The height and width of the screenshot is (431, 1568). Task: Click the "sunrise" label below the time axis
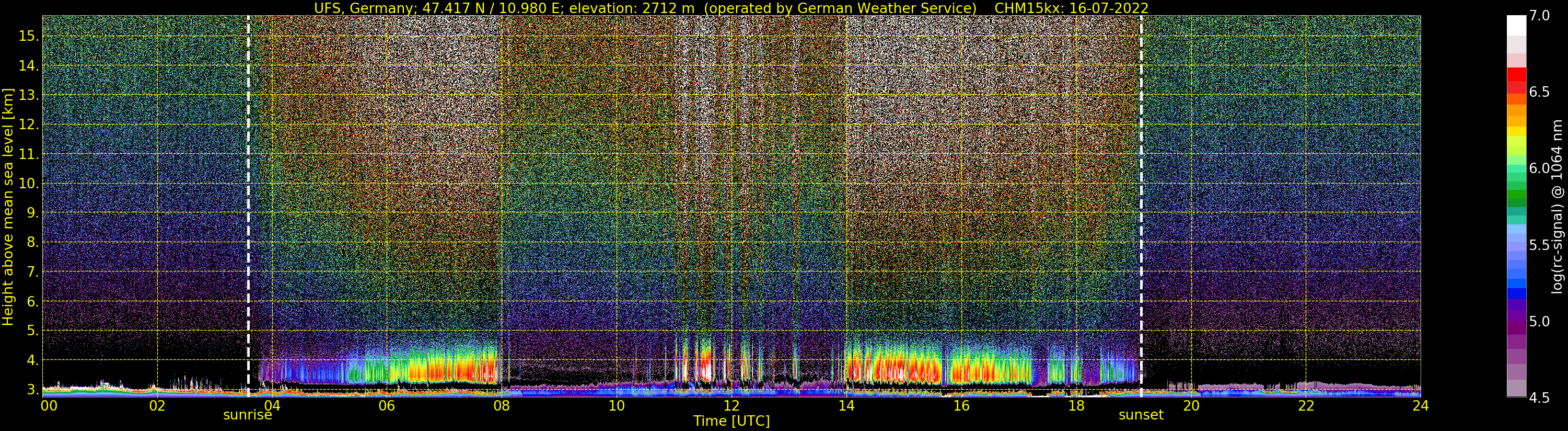point(248,415)
